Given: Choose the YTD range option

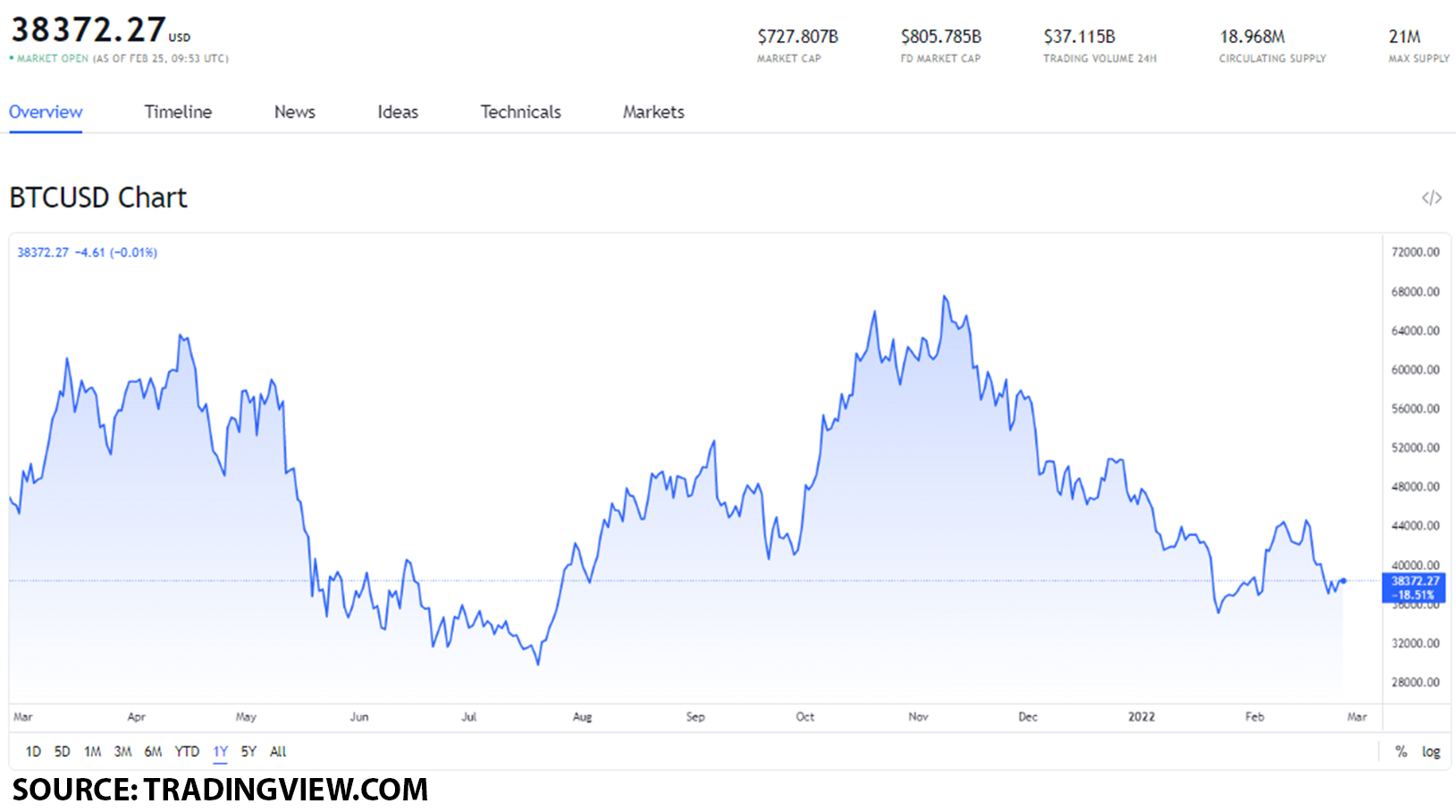Looking at the screenshot, I should pos(187,751).
